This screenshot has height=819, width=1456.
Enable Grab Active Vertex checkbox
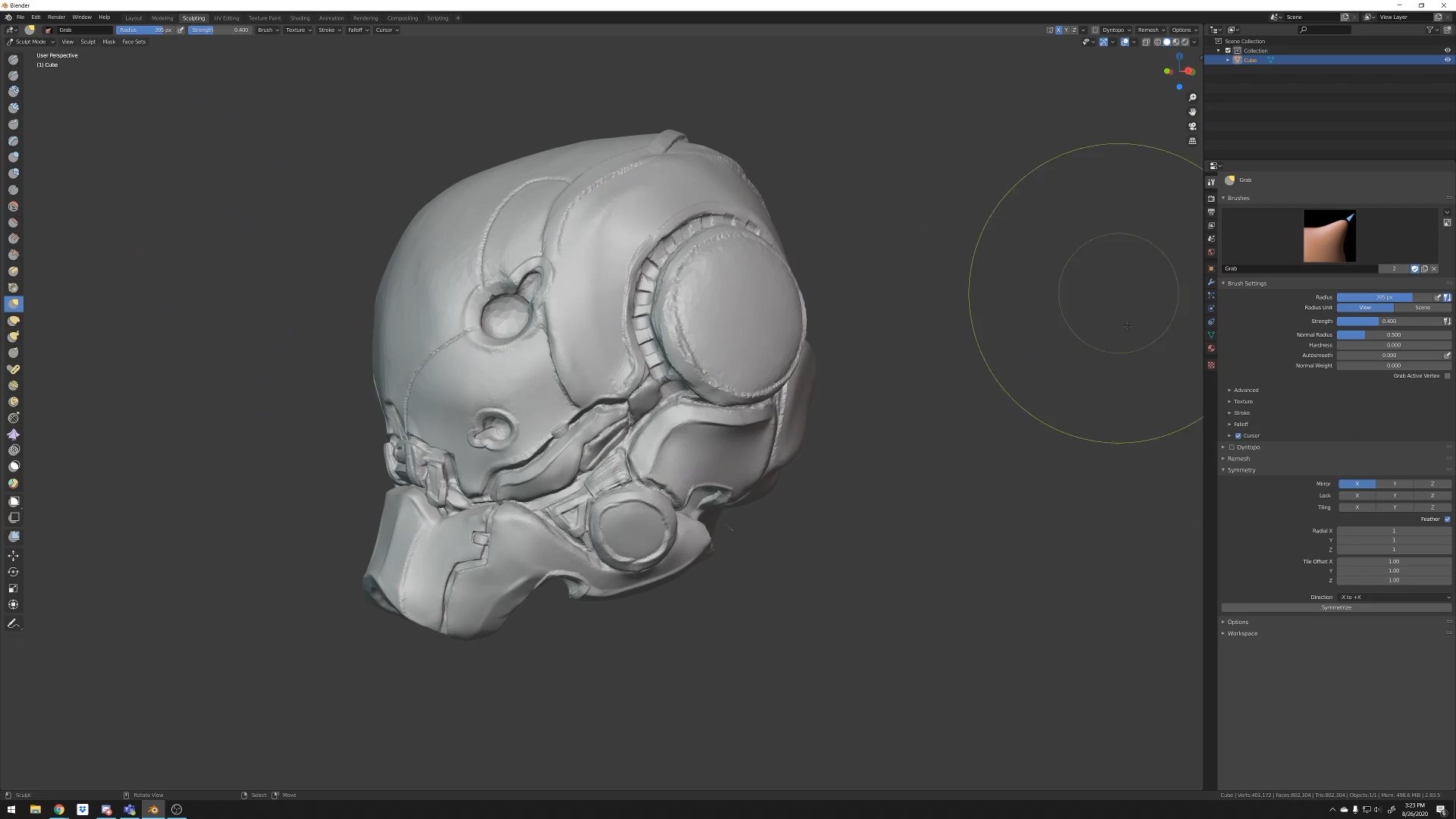[1447, 376]
